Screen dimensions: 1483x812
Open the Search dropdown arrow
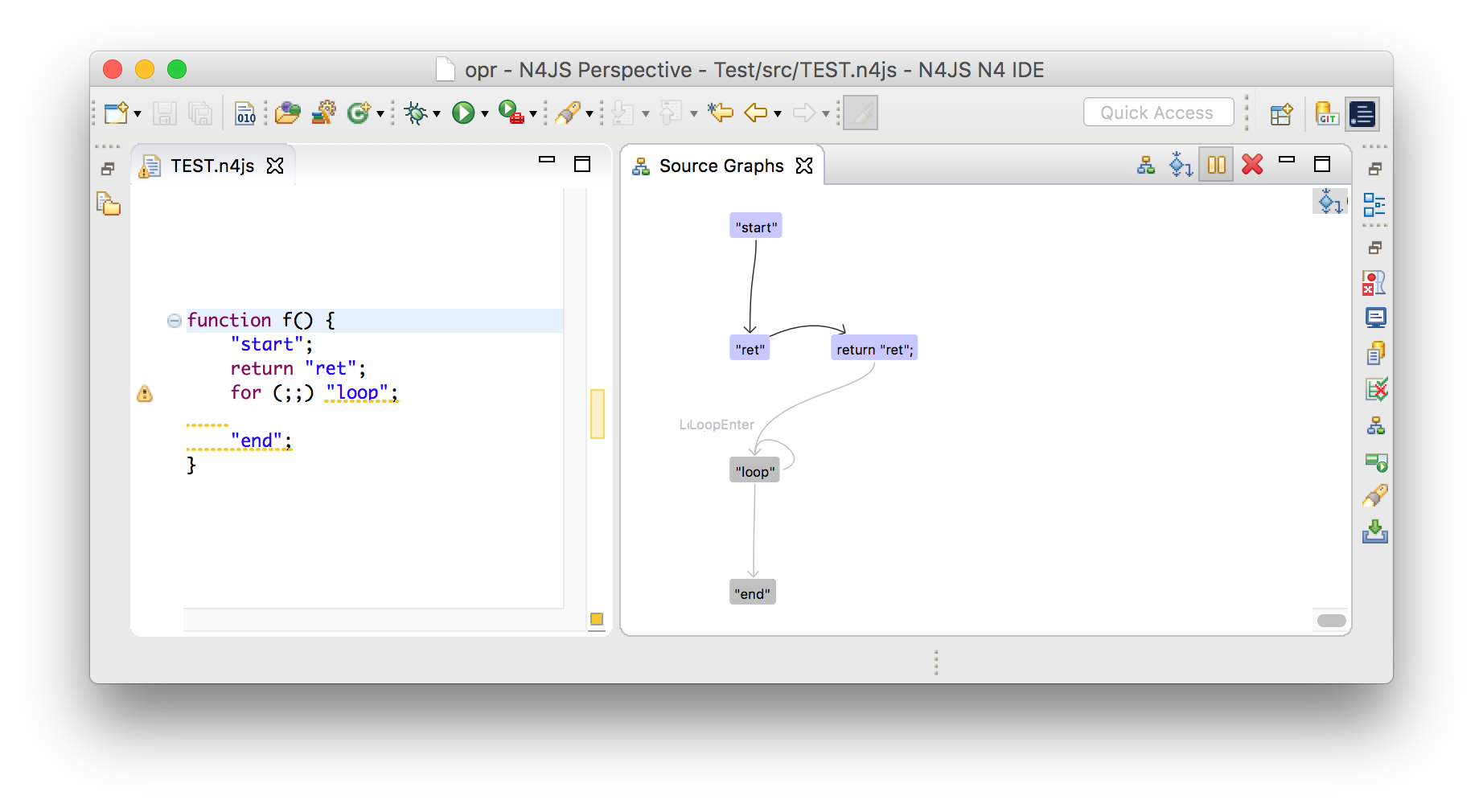(x=590, y=114)
